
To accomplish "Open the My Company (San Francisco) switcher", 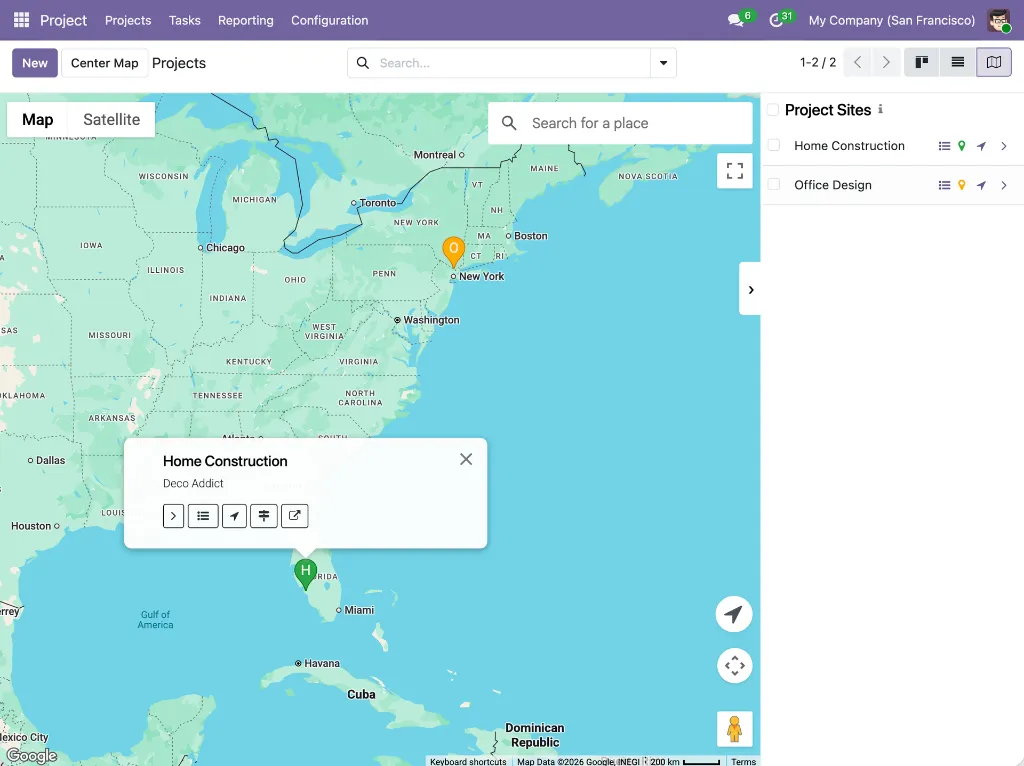I will pos(891,20).
